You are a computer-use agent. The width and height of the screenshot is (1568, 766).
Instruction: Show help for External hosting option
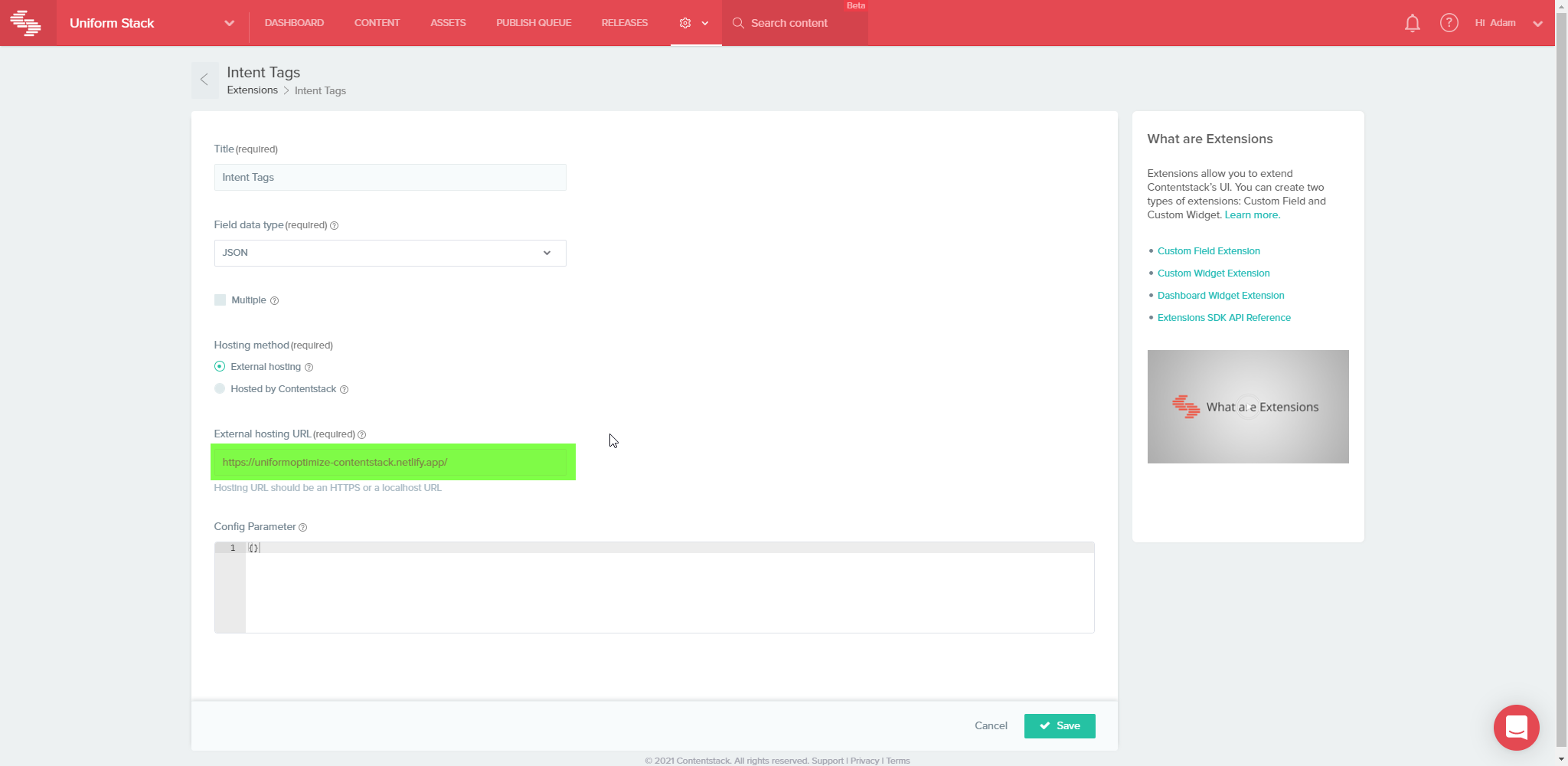pyautogui.click(x=309, y=368)
